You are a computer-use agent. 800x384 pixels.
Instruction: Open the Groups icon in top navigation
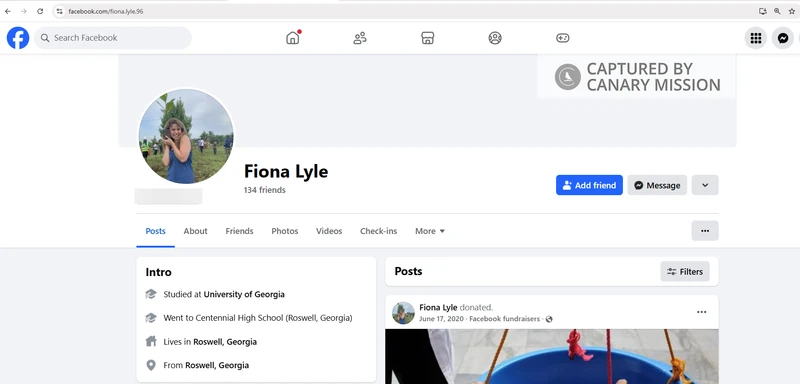coord(495,38)
